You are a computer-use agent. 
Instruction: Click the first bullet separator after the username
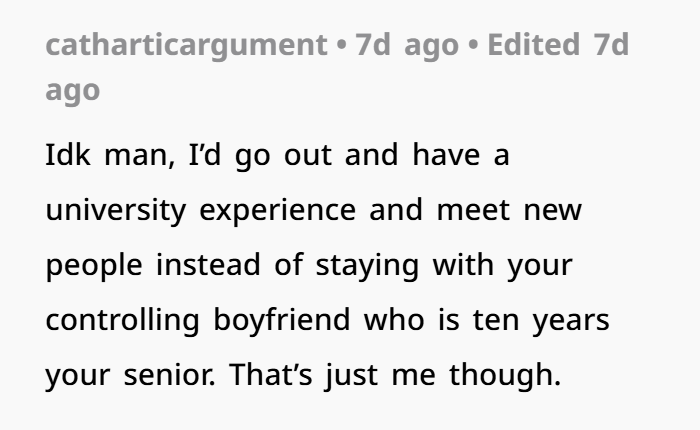coord(342,45)
